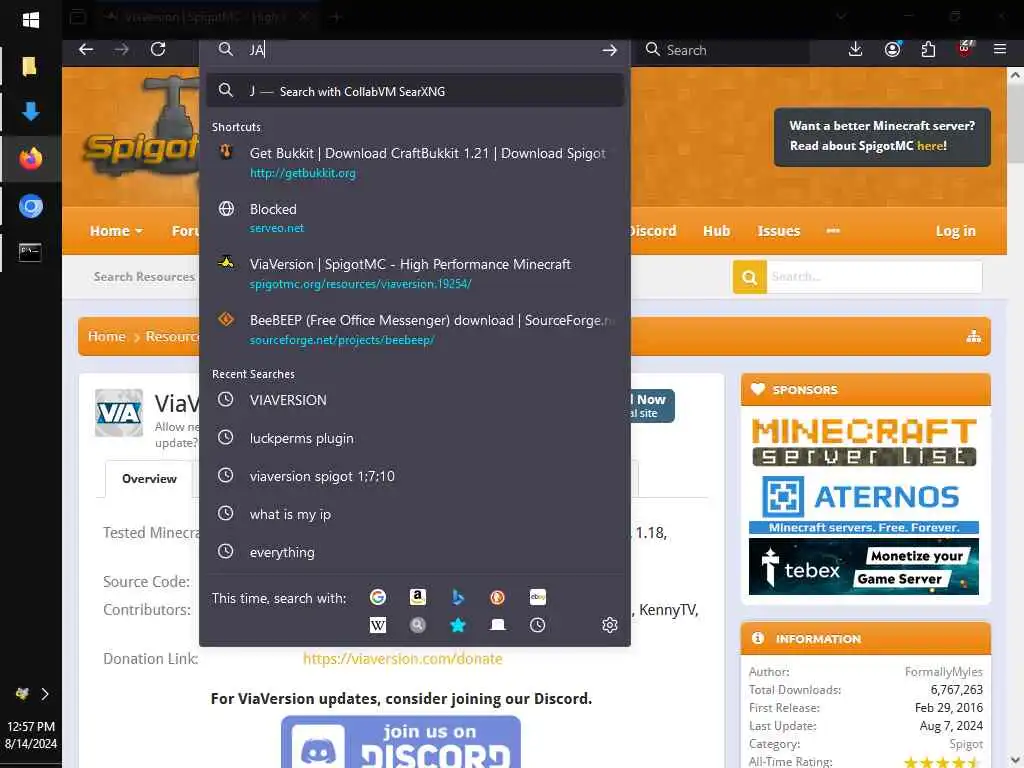Open the Hub navigation item
1024x768 pixels.
(x=716, y=231)
